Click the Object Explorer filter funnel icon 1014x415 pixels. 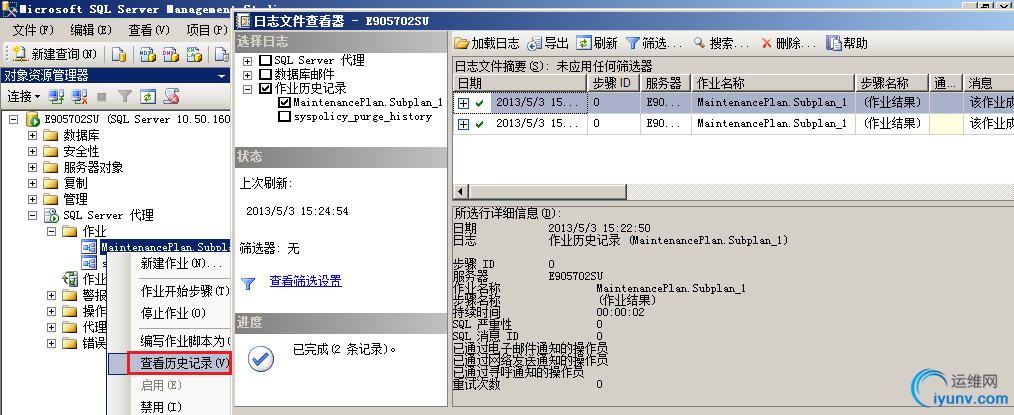(125, 96)
